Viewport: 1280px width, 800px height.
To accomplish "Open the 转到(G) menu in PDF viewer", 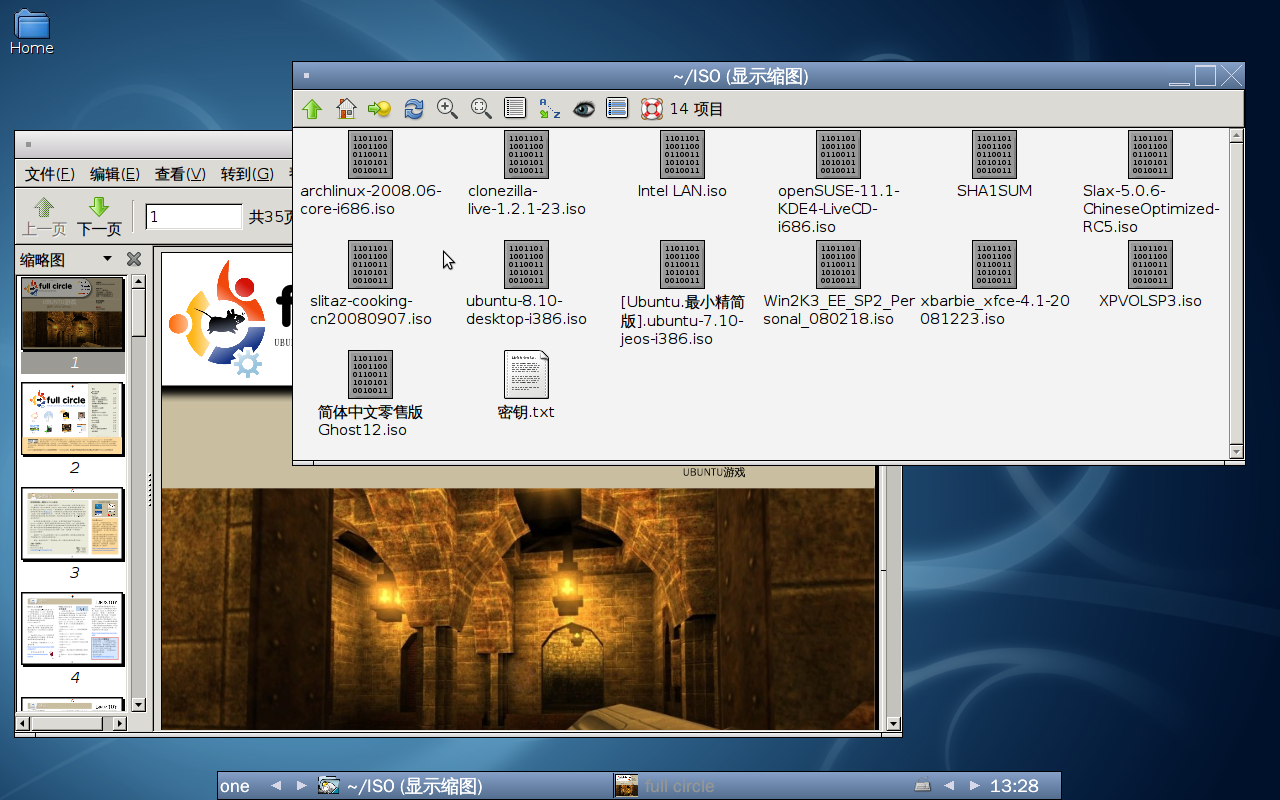I will click(247, 174).
